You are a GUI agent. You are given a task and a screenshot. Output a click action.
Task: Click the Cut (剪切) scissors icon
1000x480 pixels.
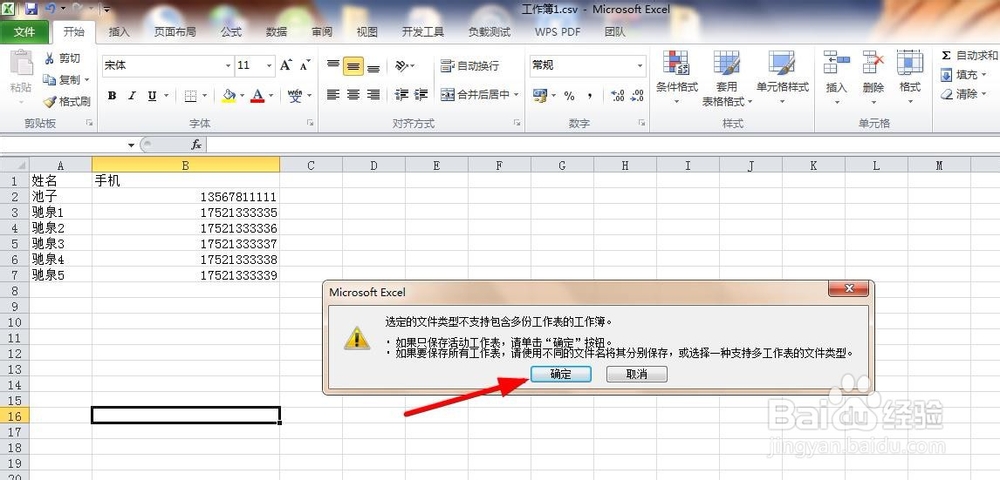49,59
